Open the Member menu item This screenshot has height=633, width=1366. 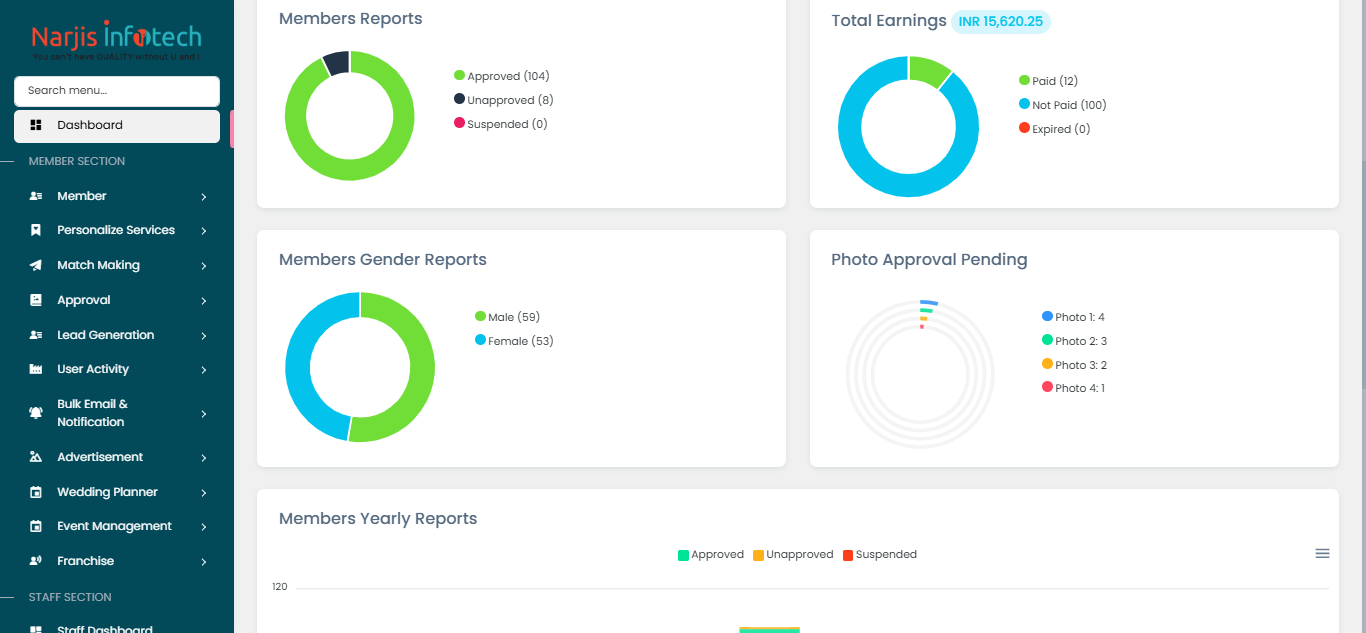click(x=117, y=196)
